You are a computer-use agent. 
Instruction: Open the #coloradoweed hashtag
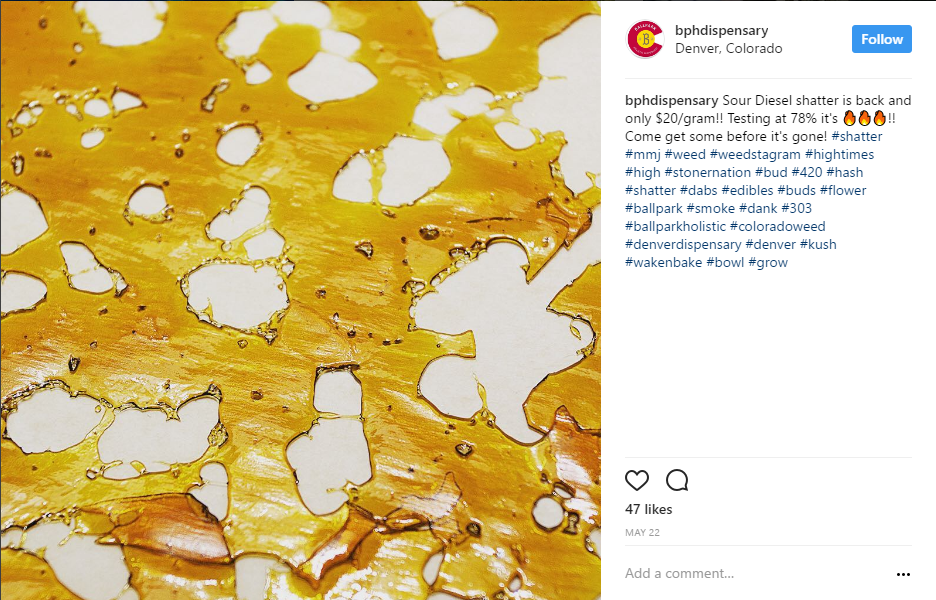tap(777, 227)
